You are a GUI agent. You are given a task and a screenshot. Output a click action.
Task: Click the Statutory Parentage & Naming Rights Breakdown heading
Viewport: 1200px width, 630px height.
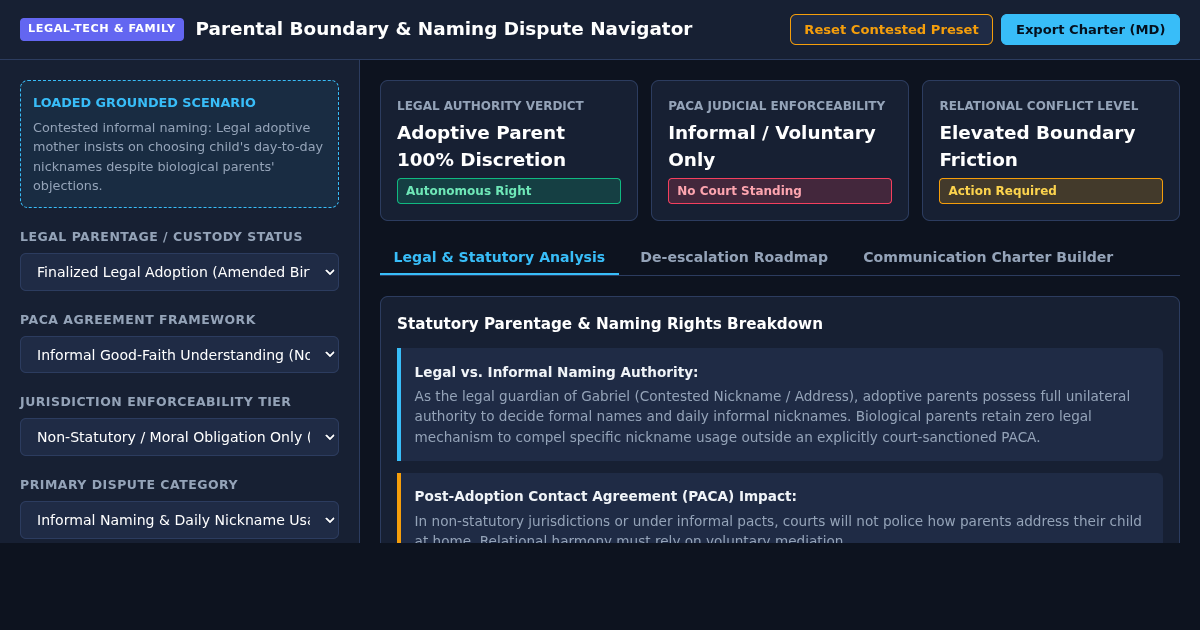click(610, 324)
